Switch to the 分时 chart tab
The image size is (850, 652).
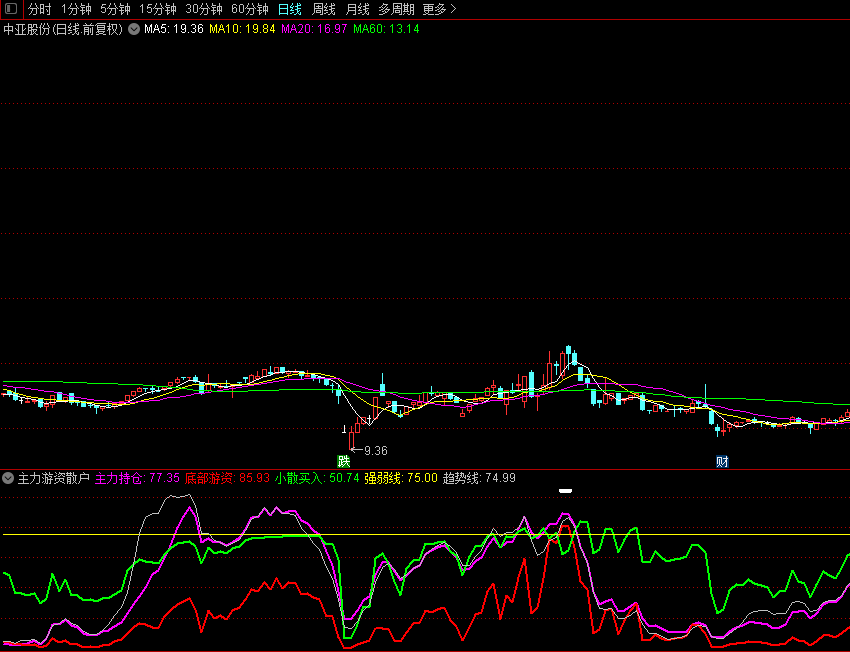click(x=40, y=9)
